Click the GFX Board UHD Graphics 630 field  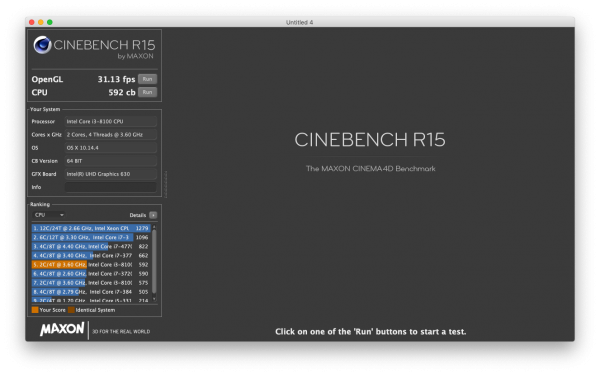tap(111, 174)
